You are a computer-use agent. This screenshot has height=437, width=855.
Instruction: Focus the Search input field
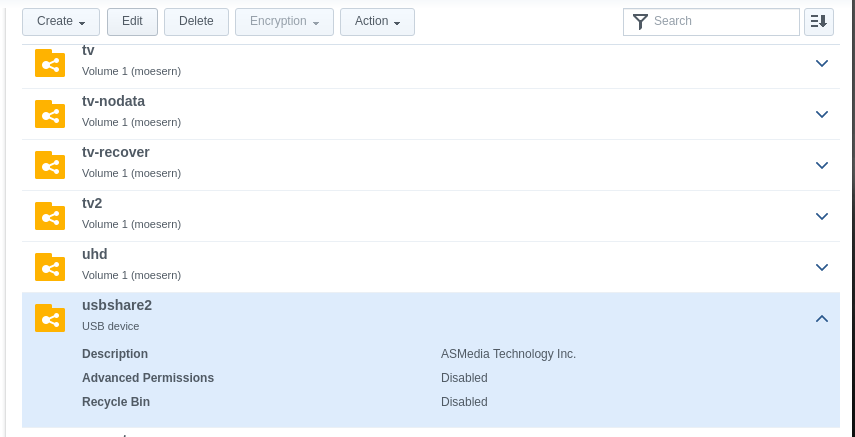click(x=722, y=21)
